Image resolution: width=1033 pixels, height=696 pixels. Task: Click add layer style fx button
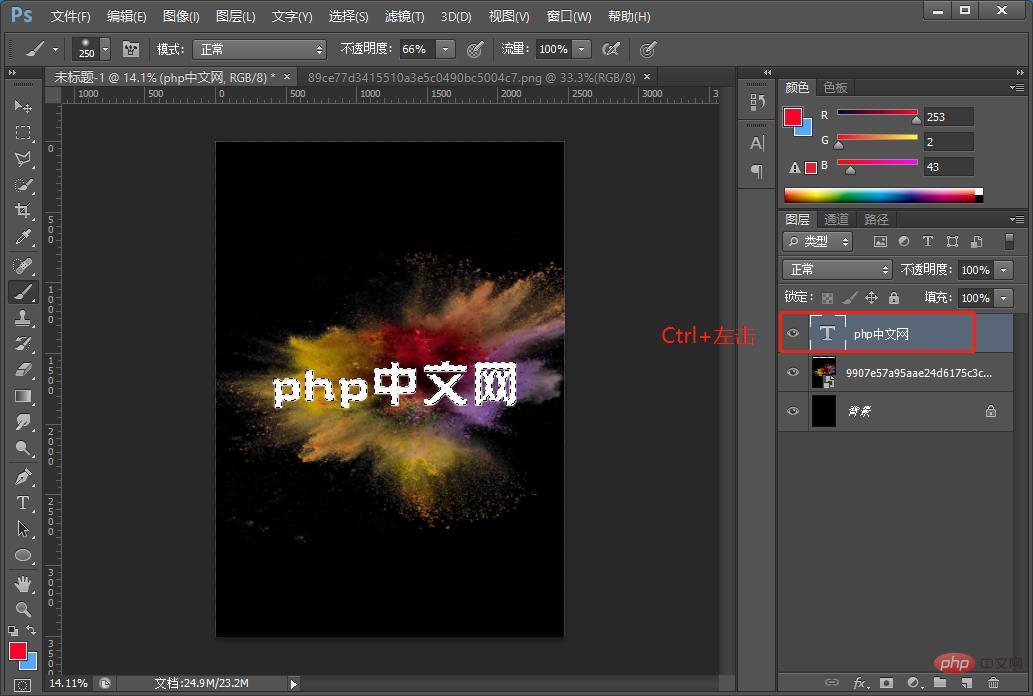(860, 683)
